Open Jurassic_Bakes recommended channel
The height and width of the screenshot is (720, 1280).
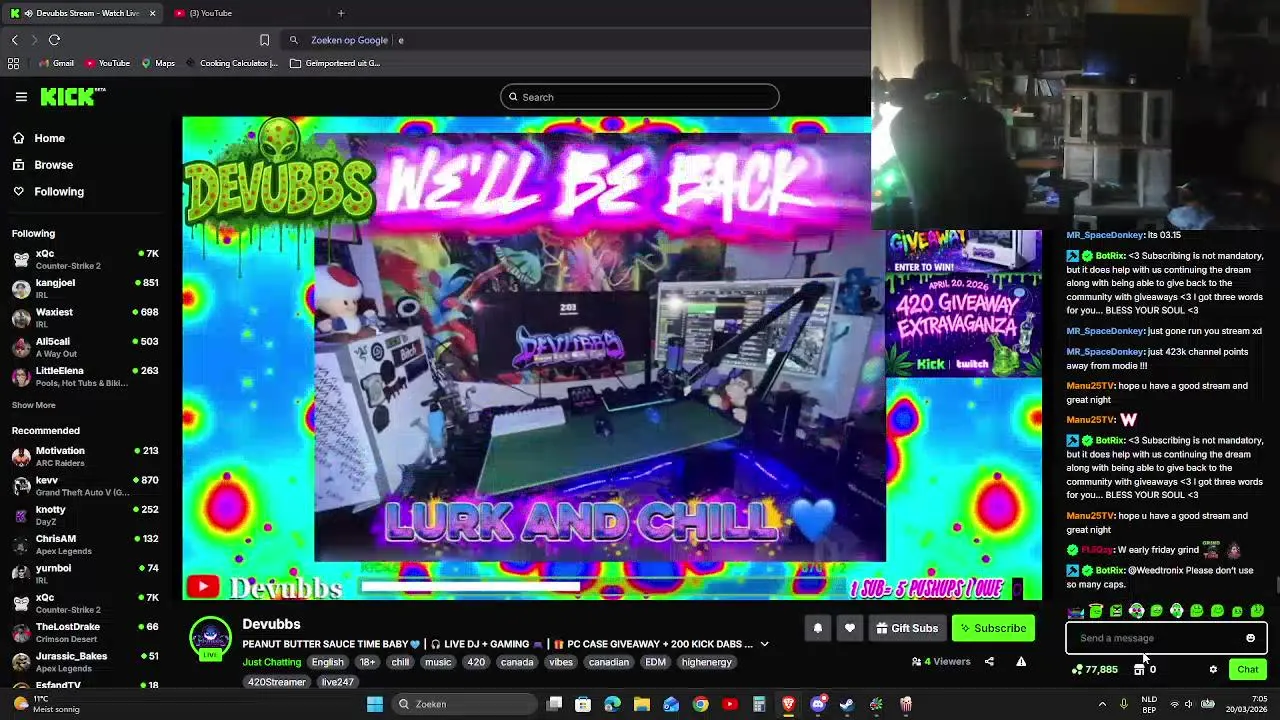[85, 662]
